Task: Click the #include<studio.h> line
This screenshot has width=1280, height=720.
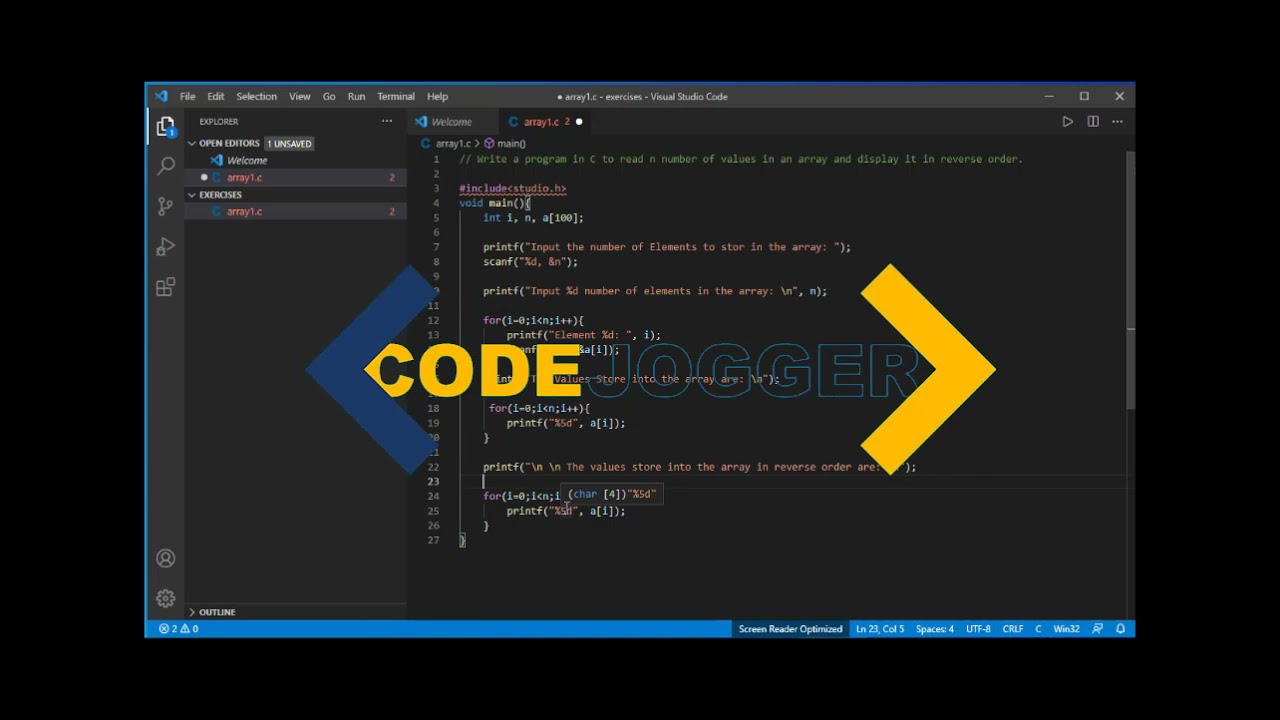Action: tap(513, 188)
